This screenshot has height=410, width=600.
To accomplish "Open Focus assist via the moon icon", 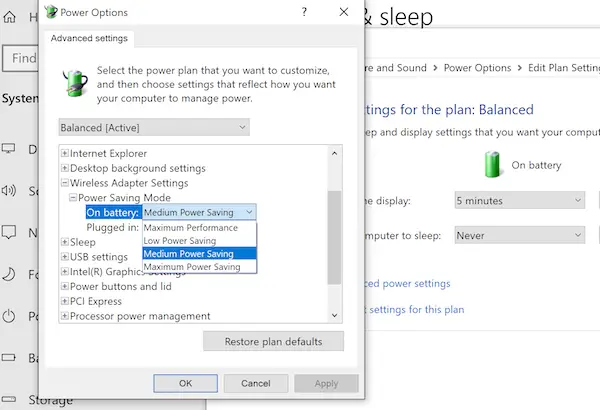I will click(10, 273).
